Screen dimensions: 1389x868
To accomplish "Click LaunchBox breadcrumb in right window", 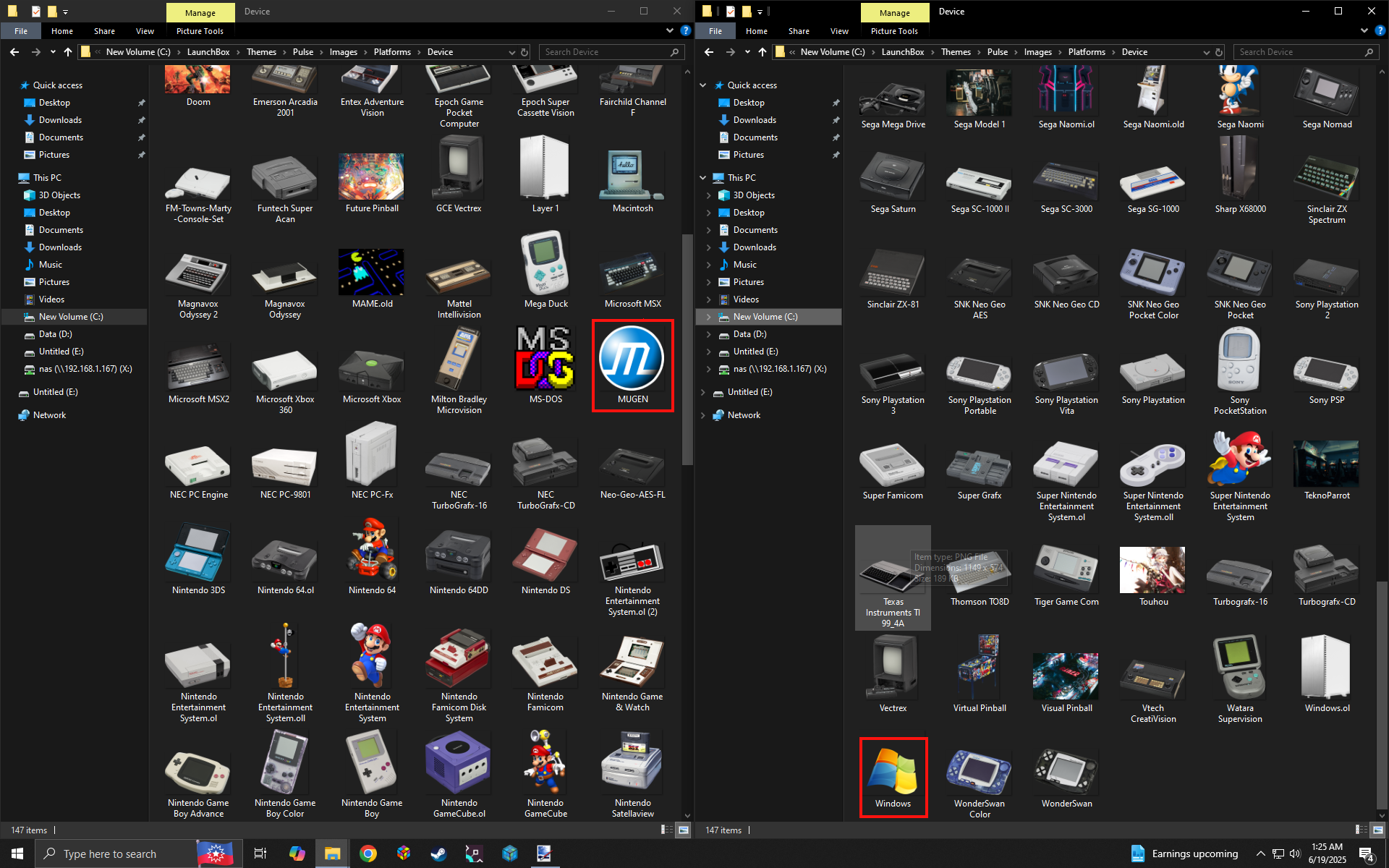I will click(903, 52).
